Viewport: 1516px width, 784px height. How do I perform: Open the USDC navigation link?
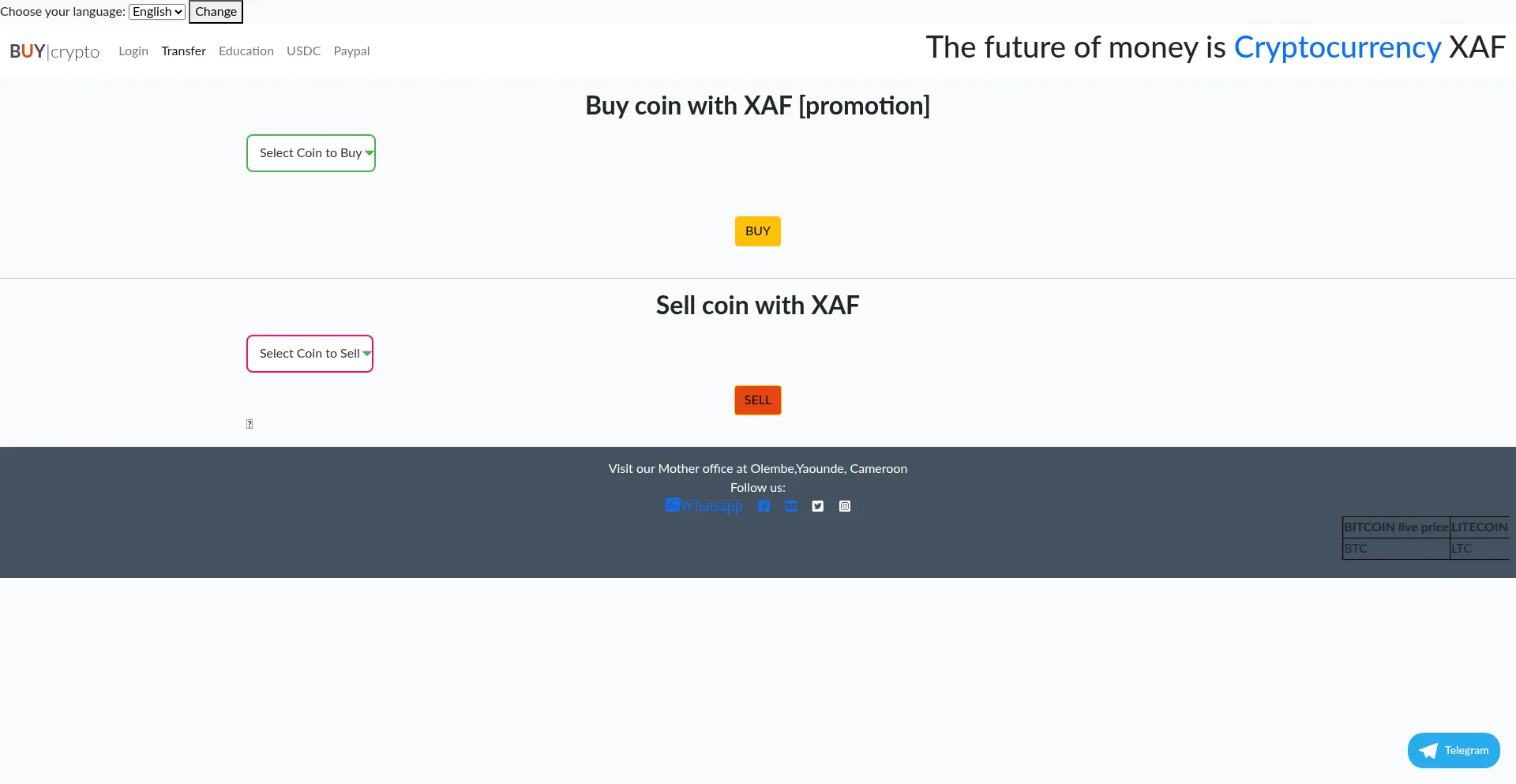(303, 51)
